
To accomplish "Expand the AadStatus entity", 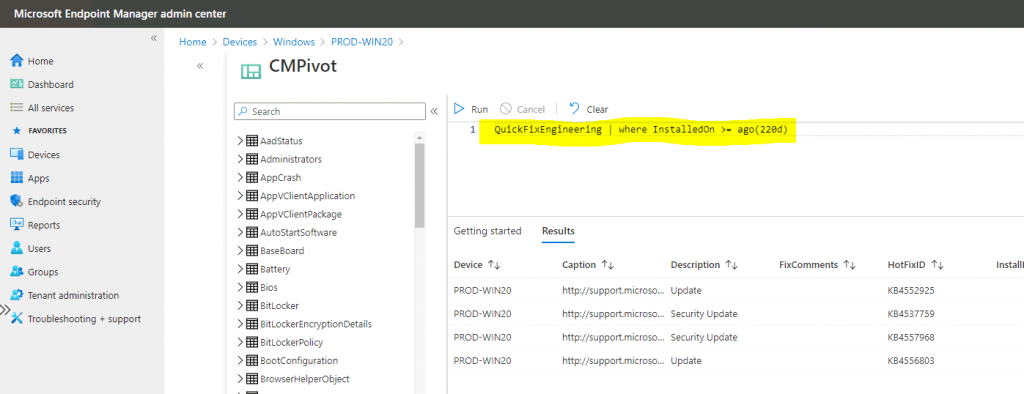I will pos(240,140).
